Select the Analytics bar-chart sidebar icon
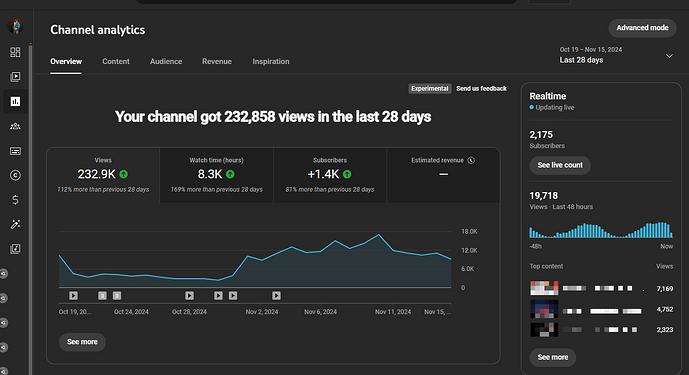Image resolution: width=689 pixels, height=375 pixels. (15, 102)
